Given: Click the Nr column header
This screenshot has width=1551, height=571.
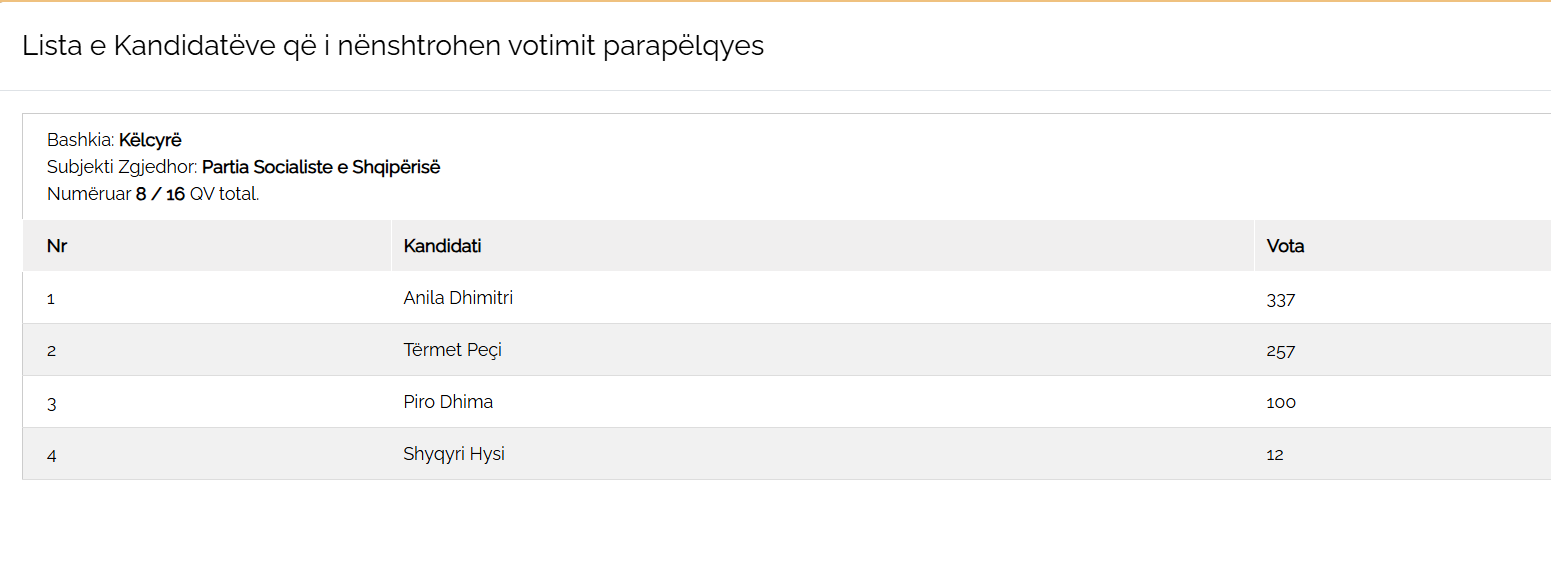Looking at the screenshot, I should 57,246.
